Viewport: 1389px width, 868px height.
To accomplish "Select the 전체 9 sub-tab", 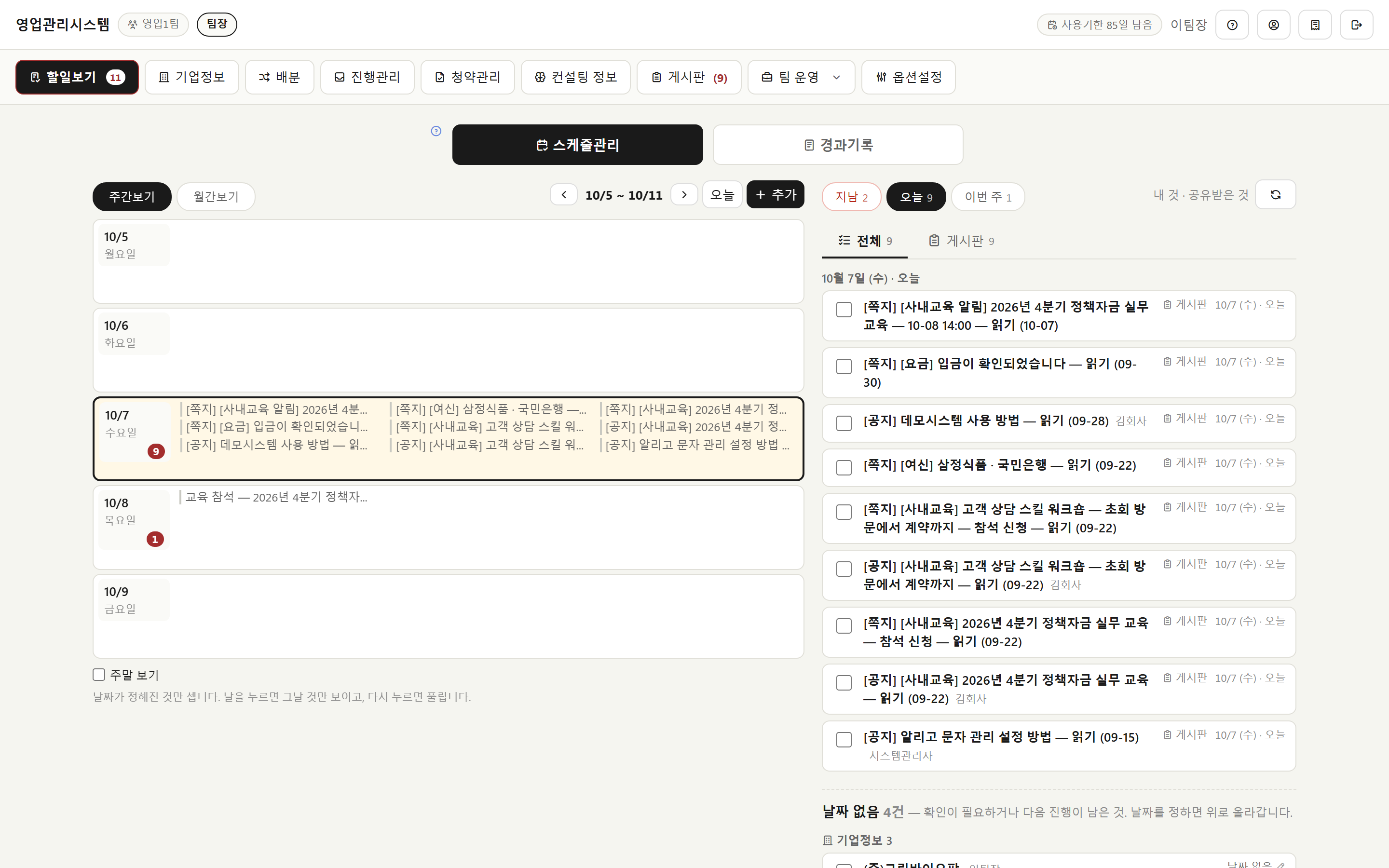I will coord(865,241).
